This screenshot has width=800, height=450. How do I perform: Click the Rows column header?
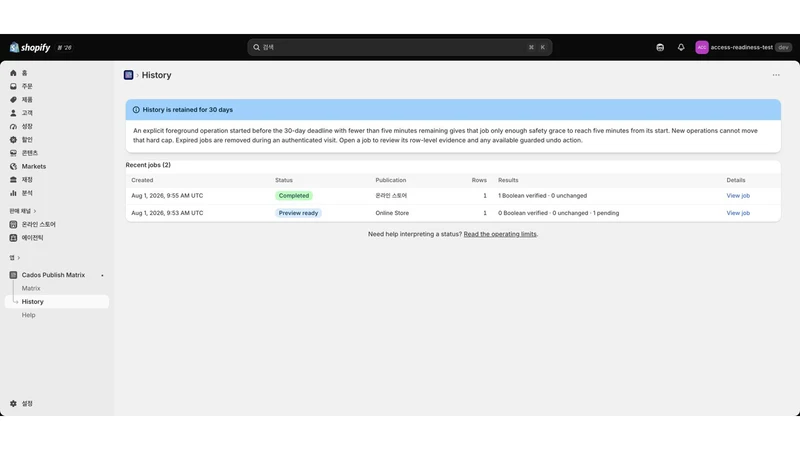(x=479, y=180)
